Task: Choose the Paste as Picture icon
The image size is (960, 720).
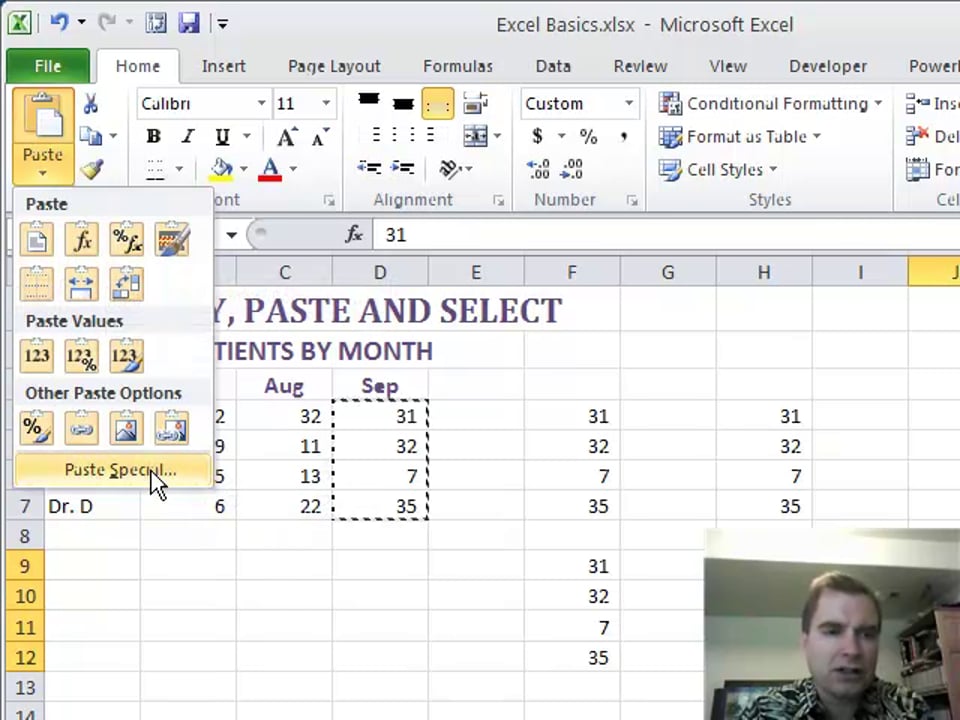Action: click(x=127, y=427)
